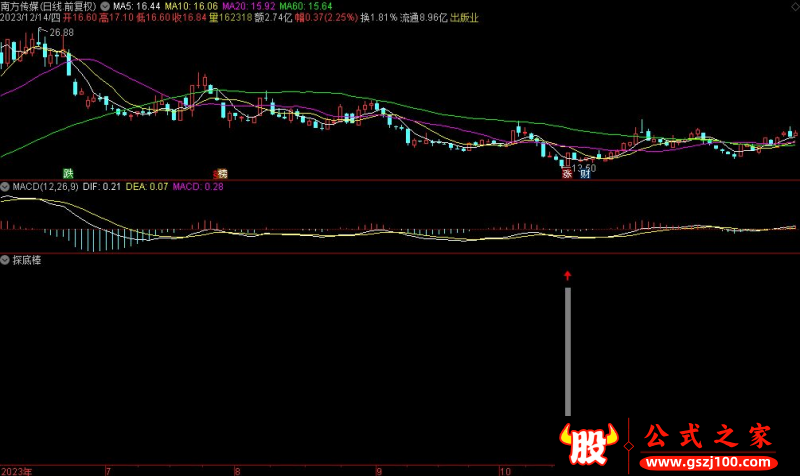
Task: Click the 南方传媒(日线,前复权) chart title
Action: [48, 6]
